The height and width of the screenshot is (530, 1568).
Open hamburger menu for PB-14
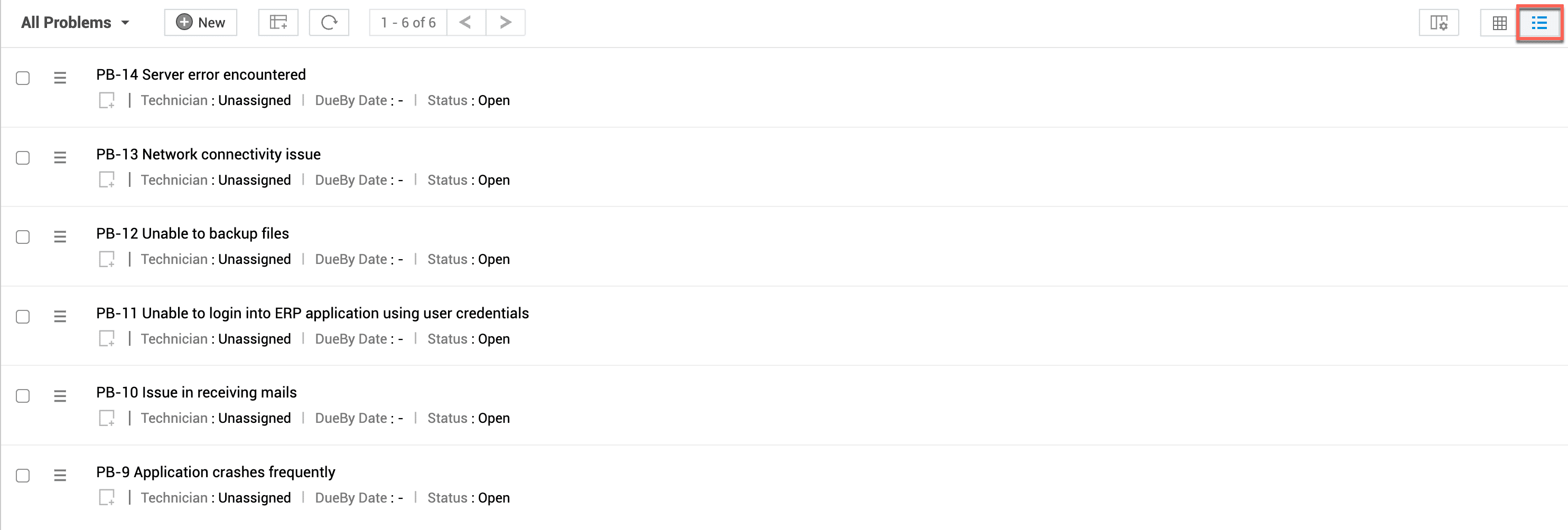tap(60, 78)
